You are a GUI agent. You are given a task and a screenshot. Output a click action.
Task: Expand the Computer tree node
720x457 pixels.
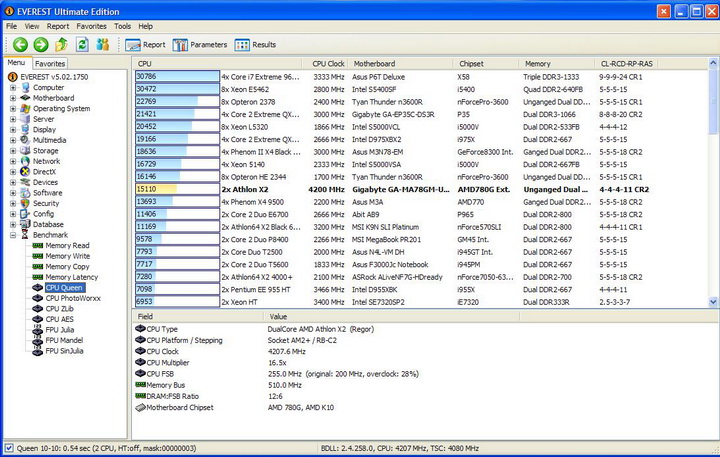[x=13, y=87]
